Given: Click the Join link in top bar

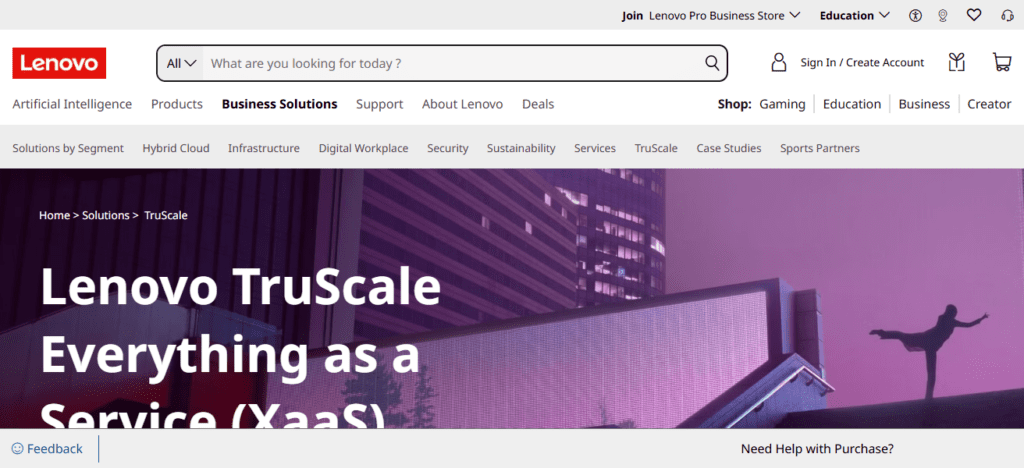Looking at the screenshot, I should [632, 16].
